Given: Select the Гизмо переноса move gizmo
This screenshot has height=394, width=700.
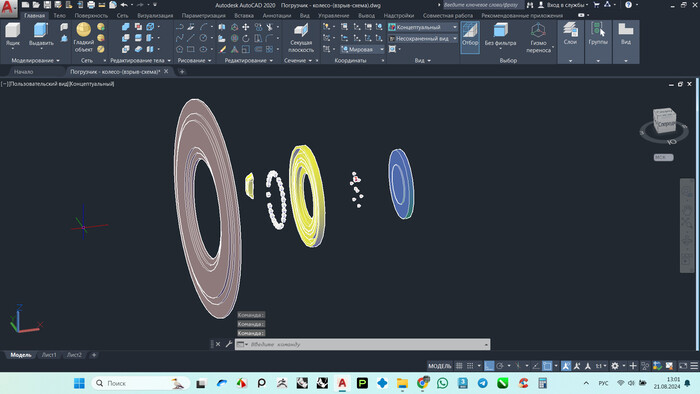Looking at the screenshot, I should pyautogui.click(x=538, y=38).
